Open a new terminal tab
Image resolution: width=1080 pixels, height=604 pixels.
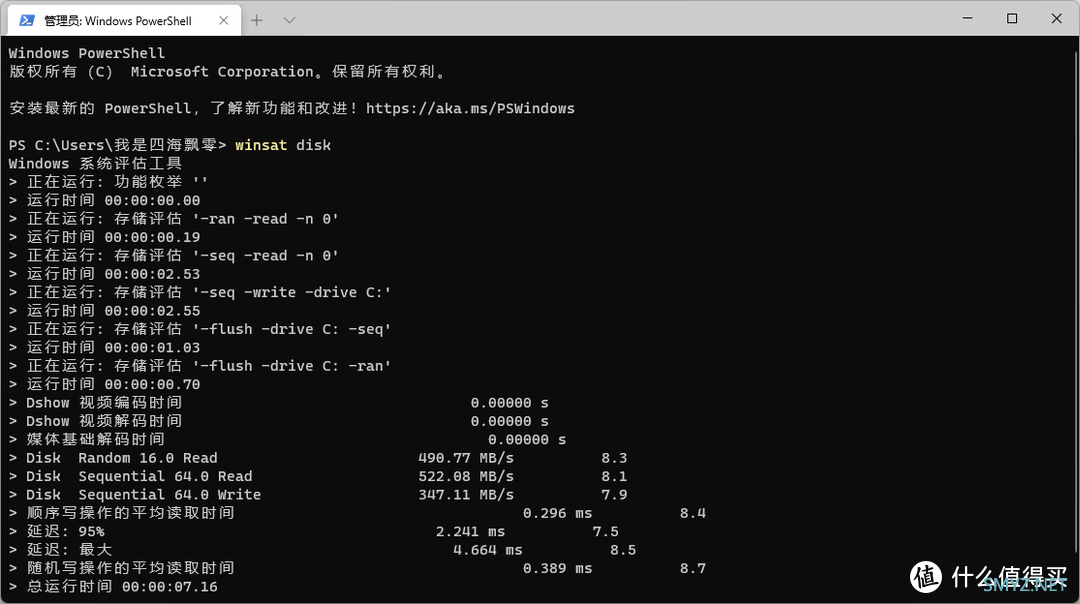[257, 21]
